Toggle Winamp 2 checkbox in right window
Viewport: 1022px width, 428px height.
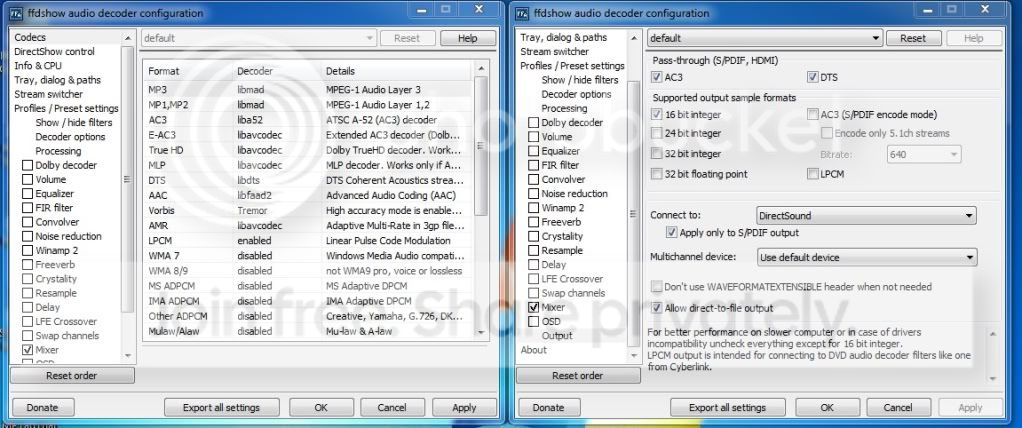[533, 208]
